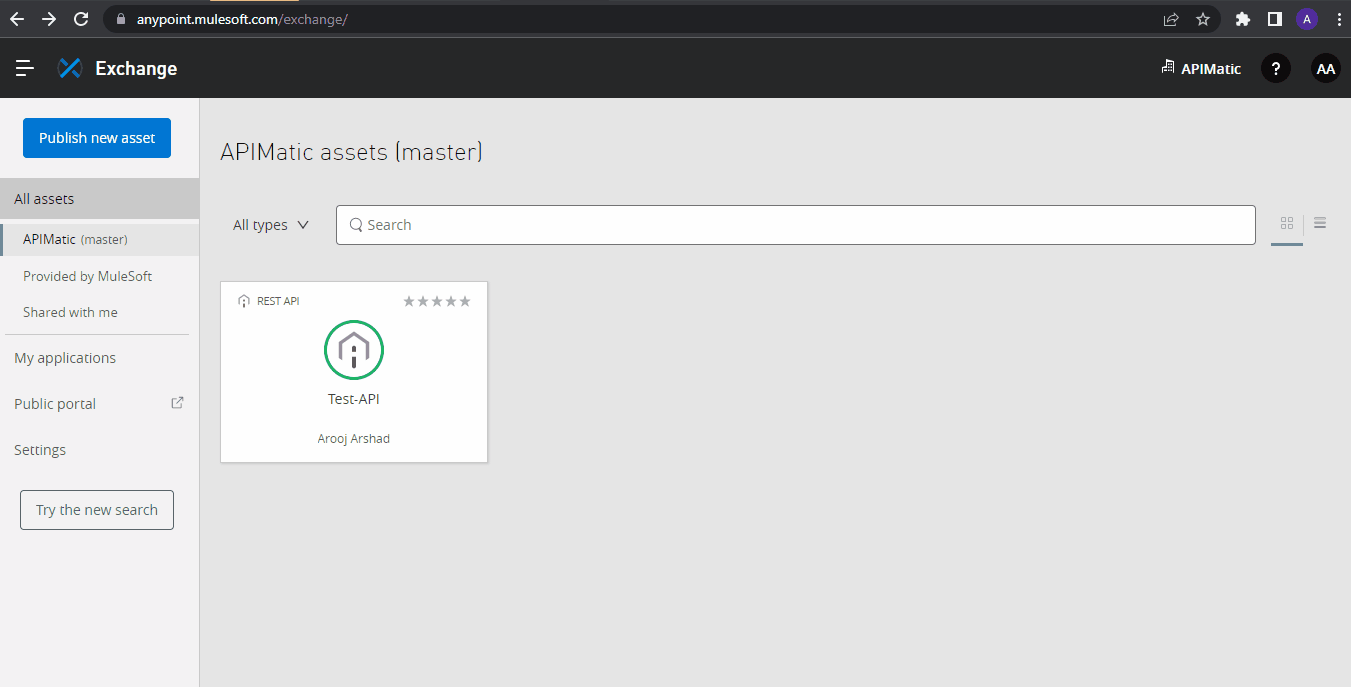1351x687 pixels.
Task: Switch to list view icon
Action: [x=1320, y=223]
